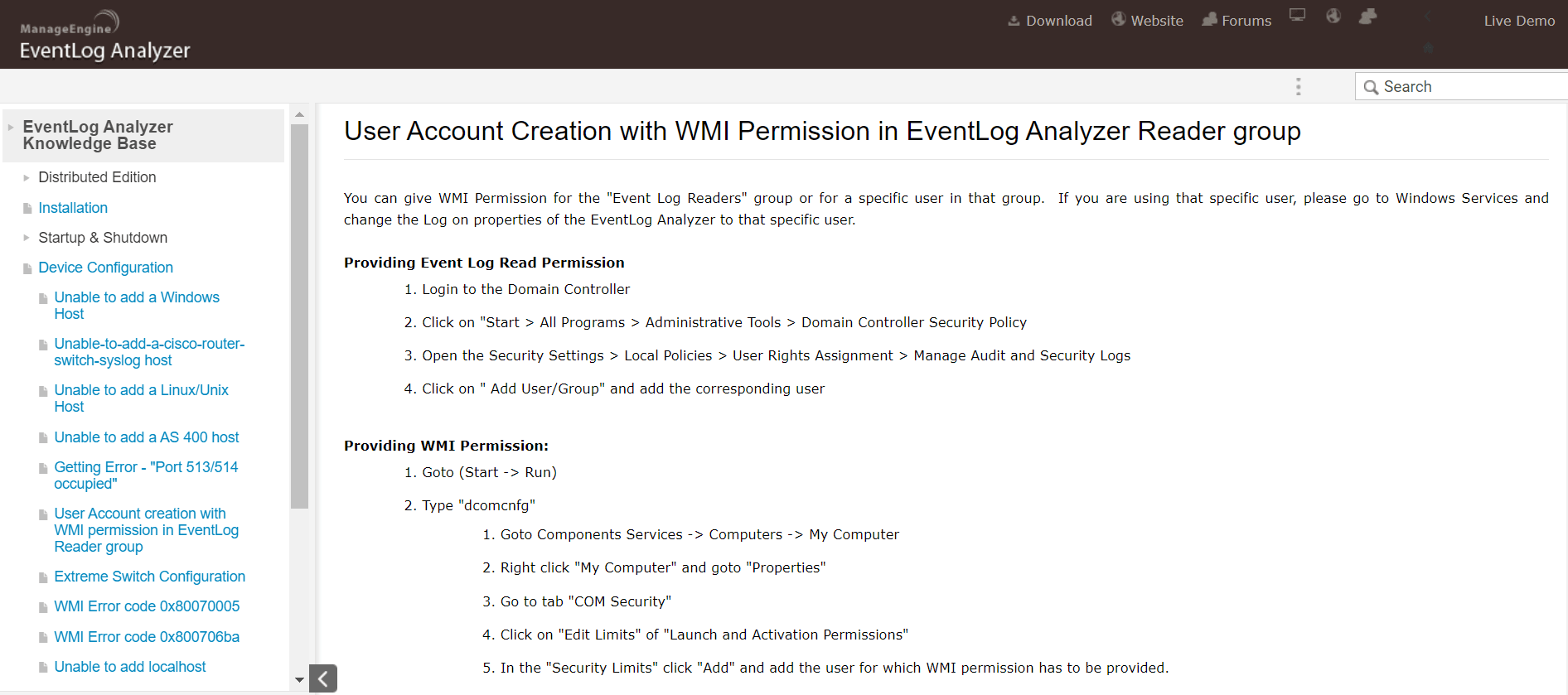Viewport: 1568px width, 695px height.
Task: Open the Extreme Switch Configuration article
Action: click(x=149, y=577)
